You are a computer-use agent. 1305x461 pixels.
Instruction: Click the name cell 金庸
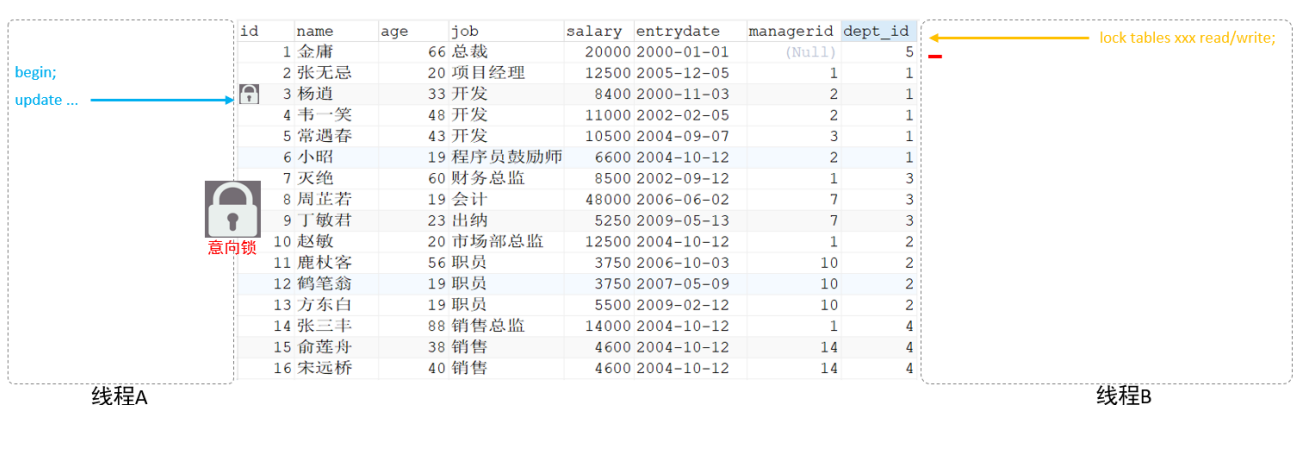pyautogui.click(x=314, y=52)
